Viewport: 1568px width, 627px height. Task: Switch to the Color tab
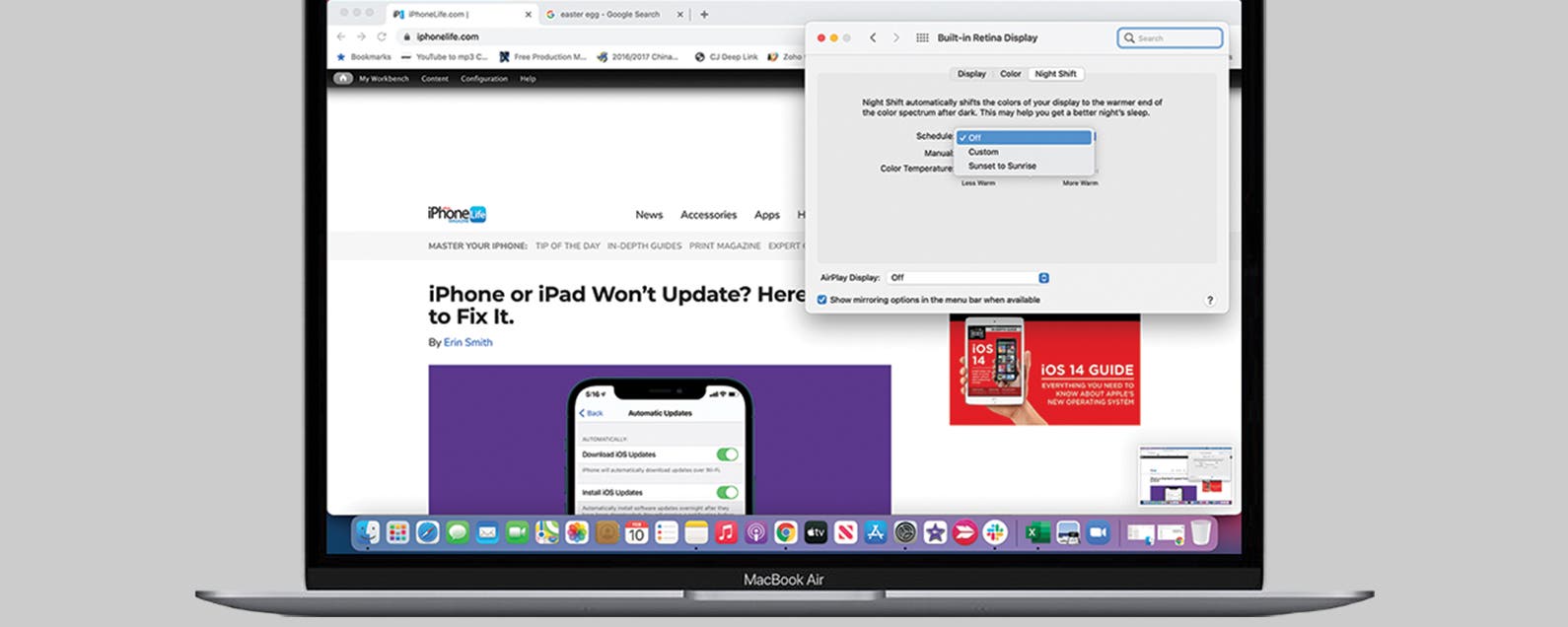[1011, 74]
